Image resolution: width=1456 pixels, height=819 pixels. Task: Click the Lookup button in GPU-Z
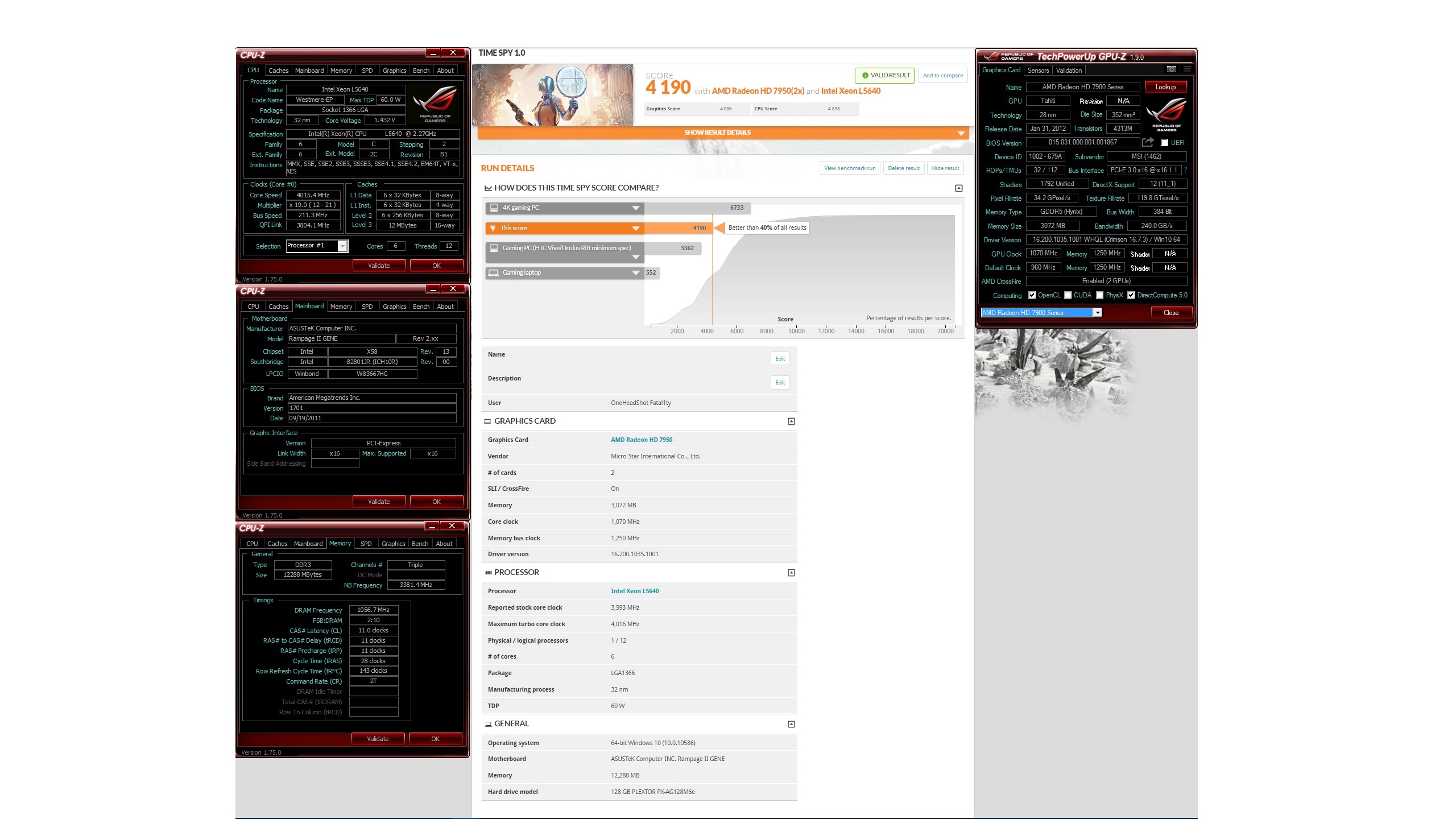point(1165,87)
